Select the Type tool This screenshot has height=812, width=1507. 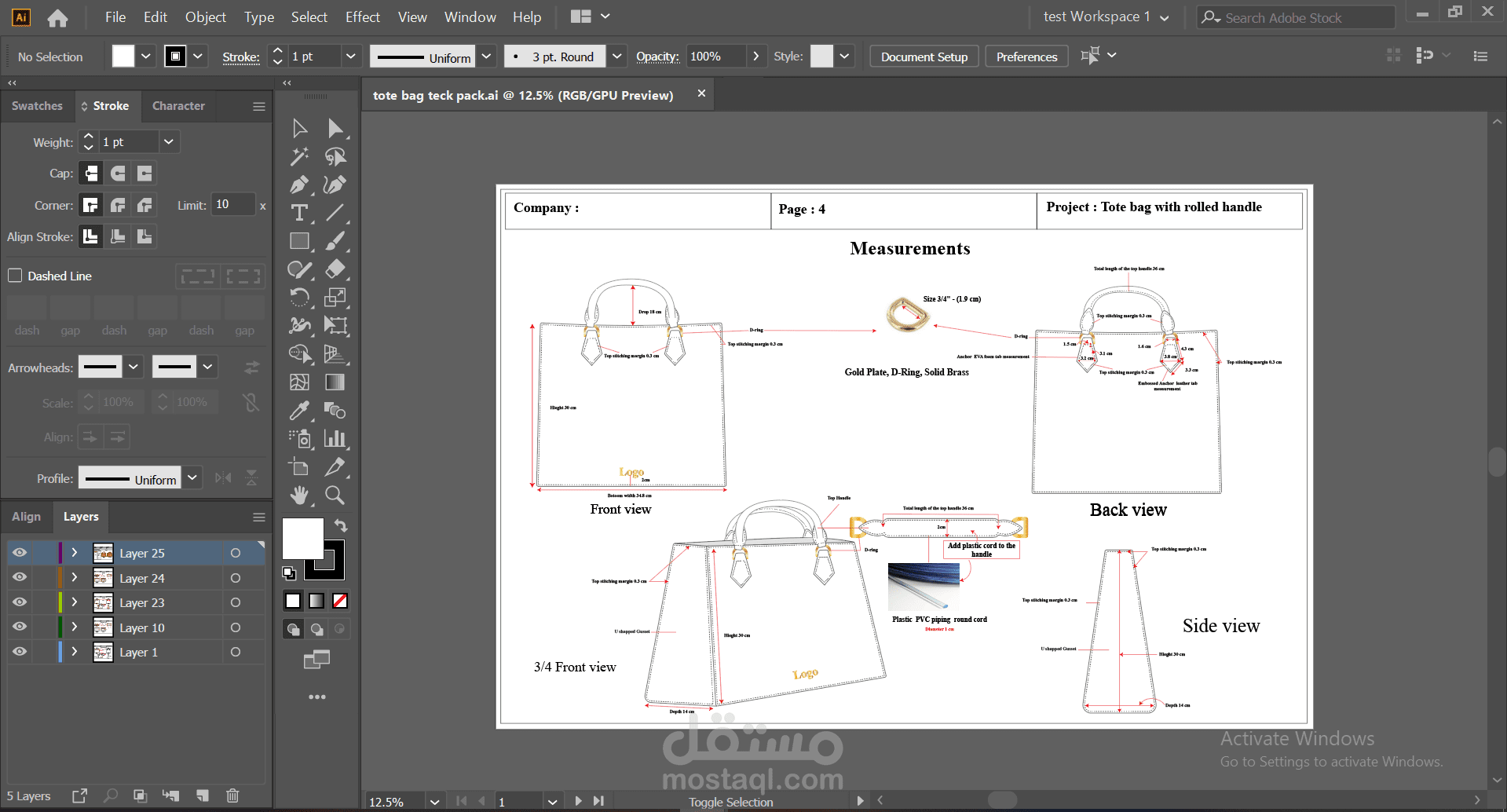coord(299,213)
